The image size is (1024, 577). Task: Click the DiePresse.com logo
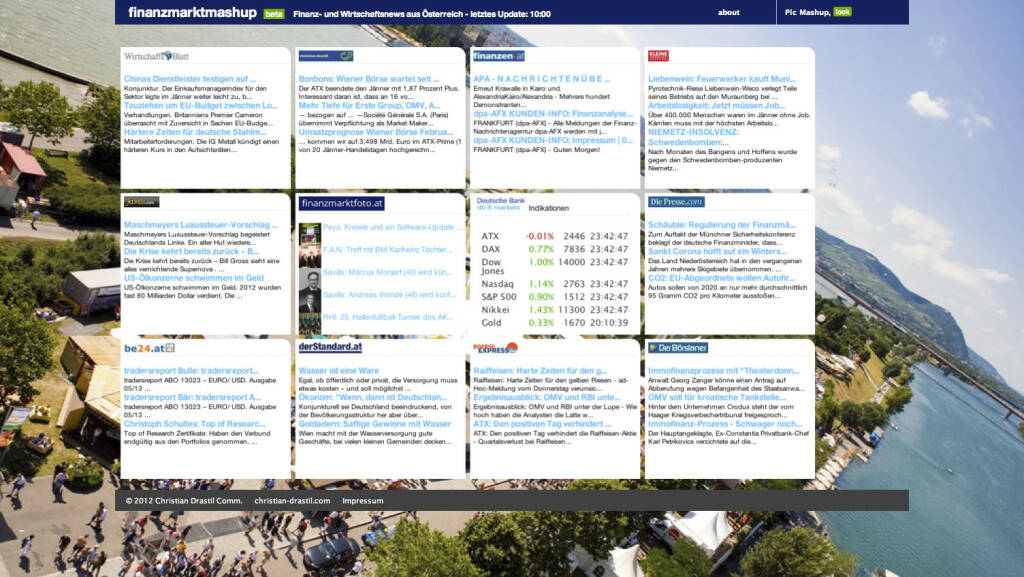coord(676,202)
